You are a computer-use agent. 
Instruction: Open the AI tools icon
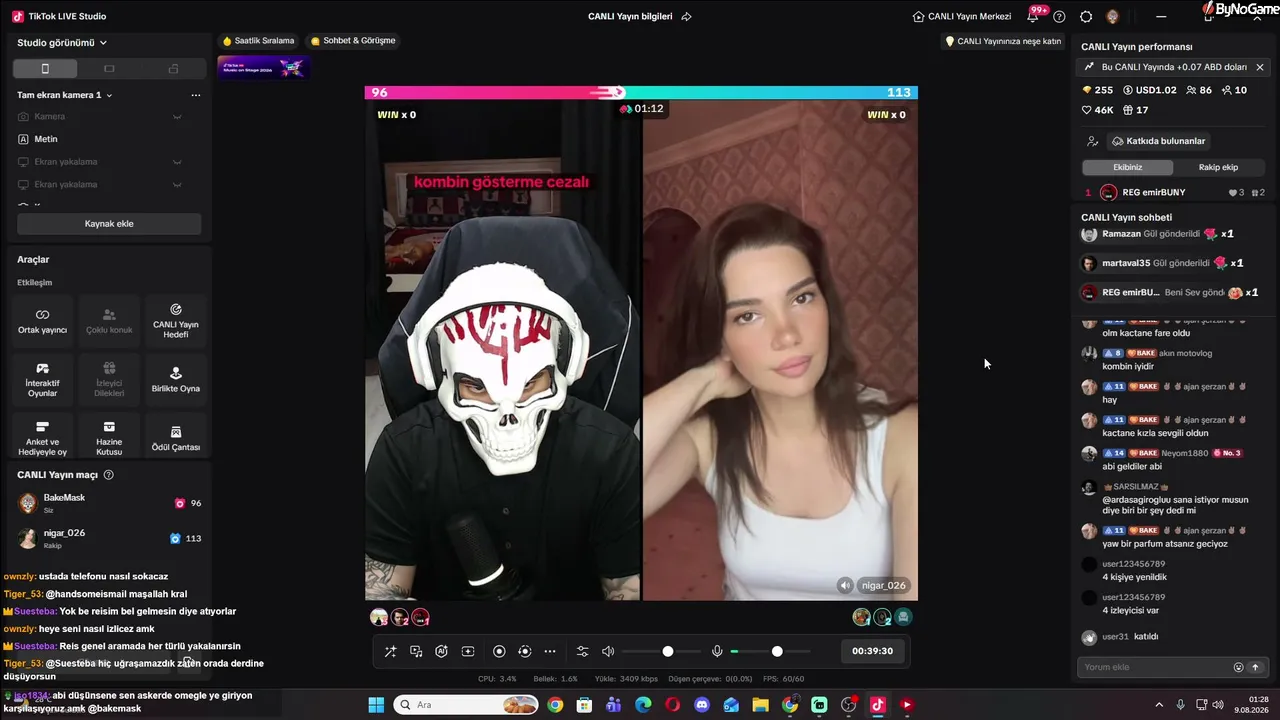point(441,651)
